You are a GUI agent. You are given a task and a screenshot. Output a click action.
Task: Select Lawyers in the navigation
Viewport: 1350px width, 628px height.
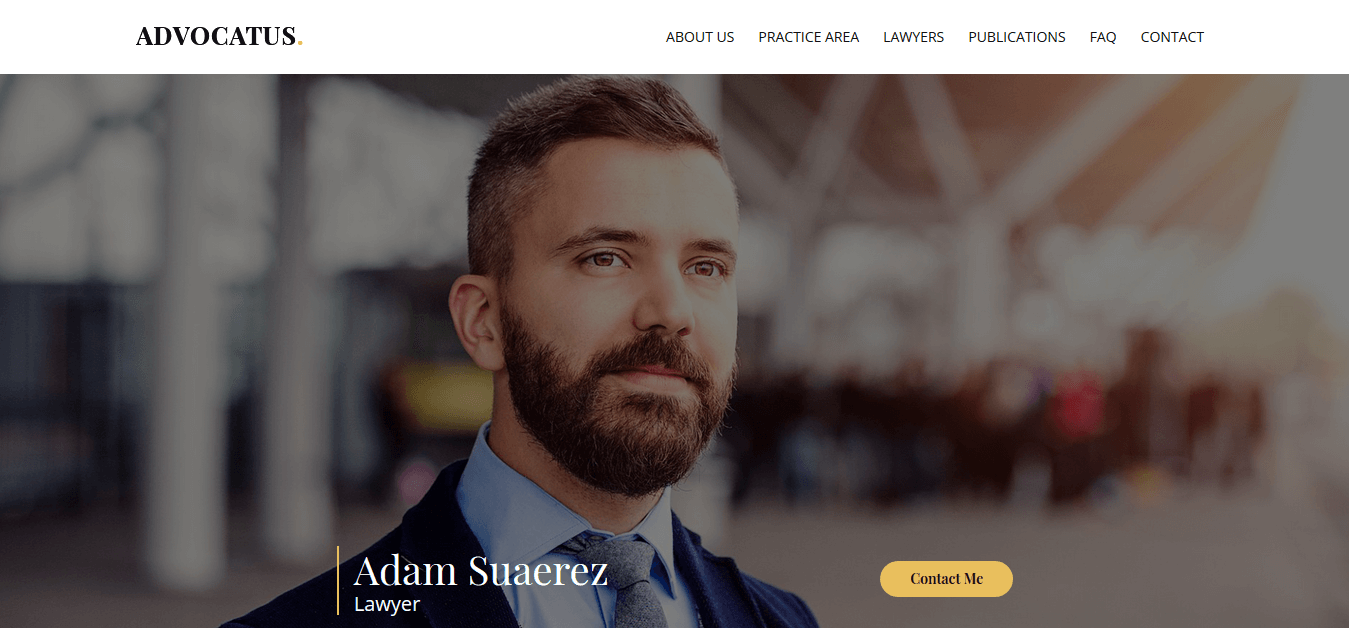coord(913,37)
